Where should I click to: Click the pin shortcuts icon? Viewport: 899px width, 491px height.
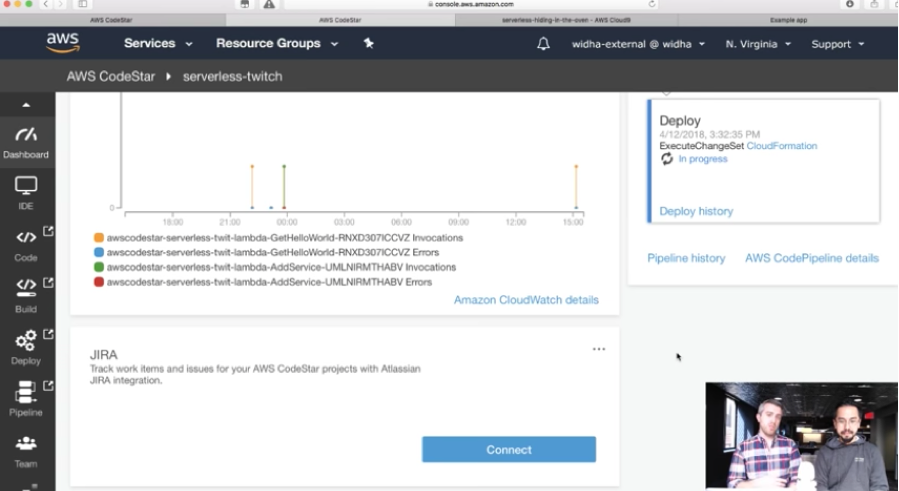(x=369, y=43)
